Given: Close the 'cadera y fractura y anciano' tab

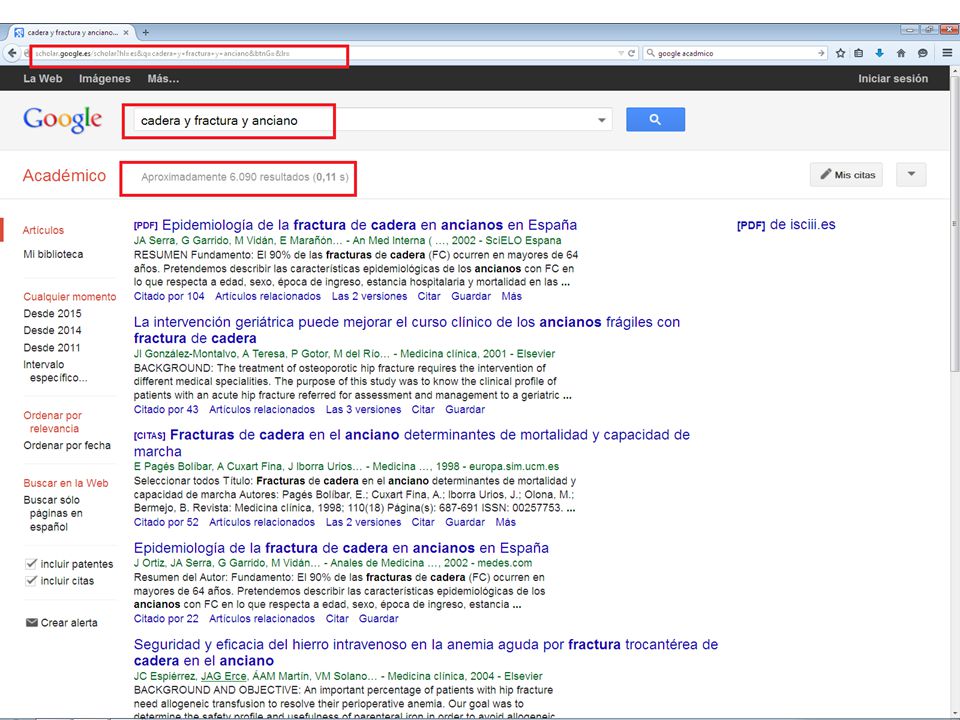Looking at the screenshot, I should [126, 32].
